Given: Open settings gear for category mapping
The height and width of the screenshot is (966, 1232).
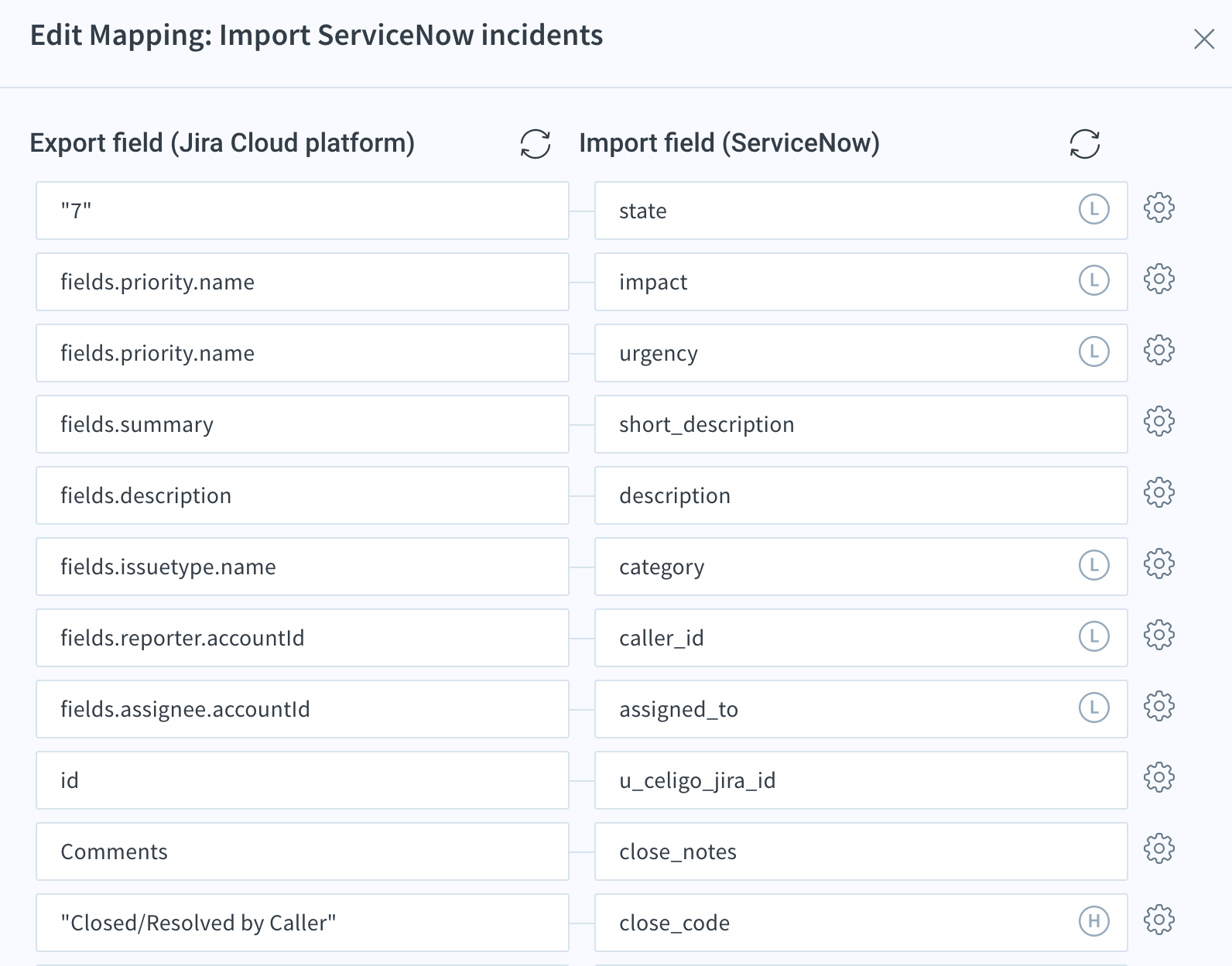Looking at the screenshot, I should pyautogui.click(x=1159, y=563).
